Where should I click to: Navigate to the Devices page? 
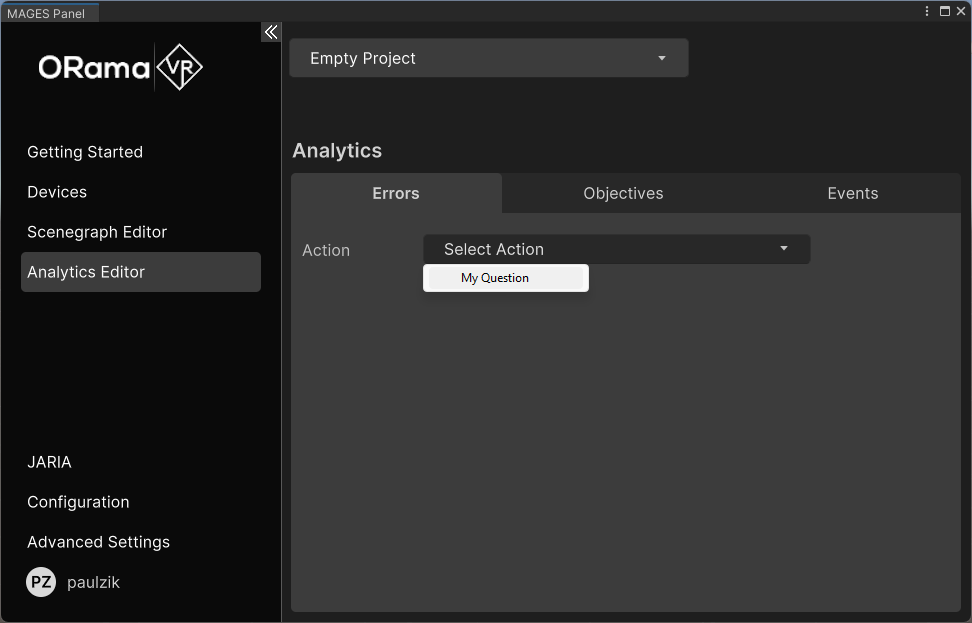(x=57, y=192)
